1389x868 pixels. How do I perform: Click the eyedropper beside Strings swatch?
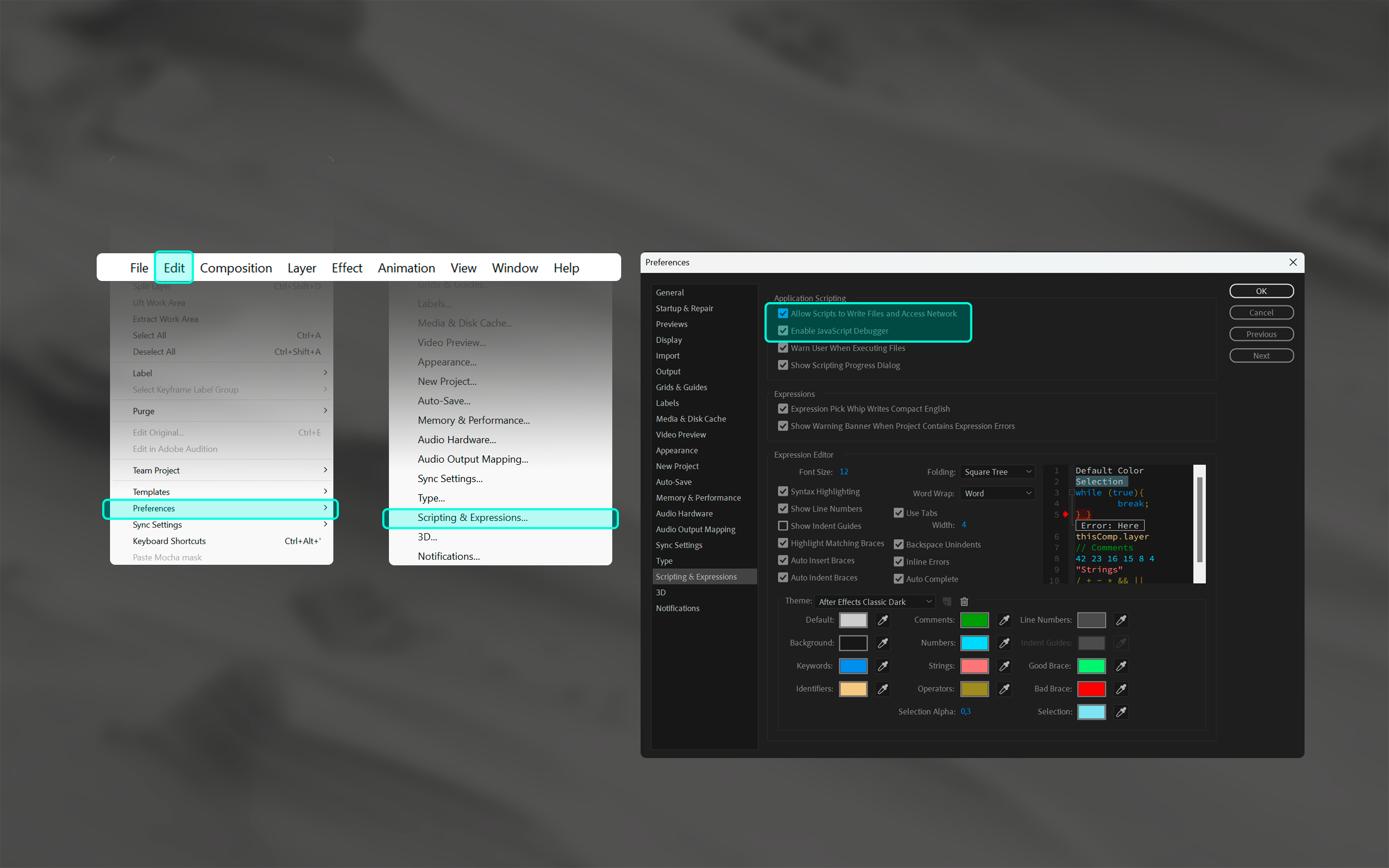tap(1005, 666)
